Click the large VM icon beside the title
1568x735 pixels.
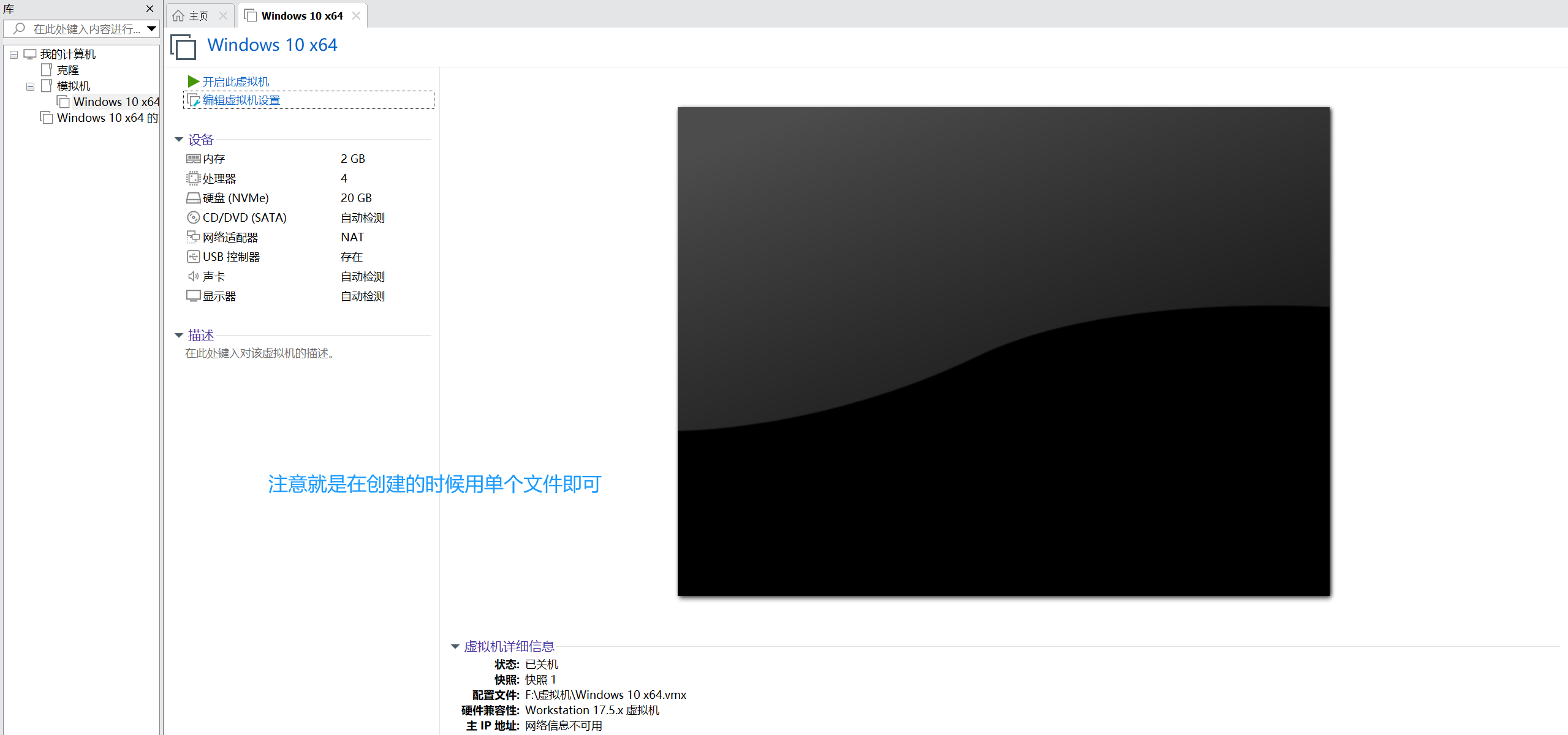tap(183, 47)
